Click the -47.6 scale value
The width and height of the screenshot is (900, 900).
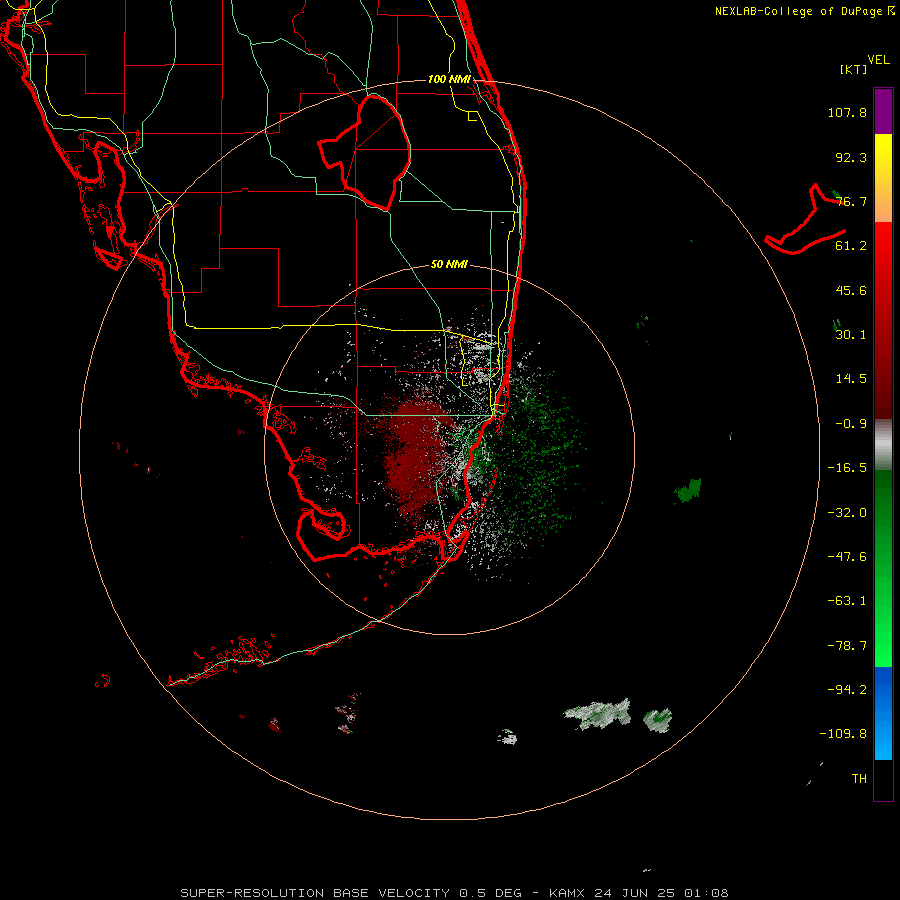847,557
